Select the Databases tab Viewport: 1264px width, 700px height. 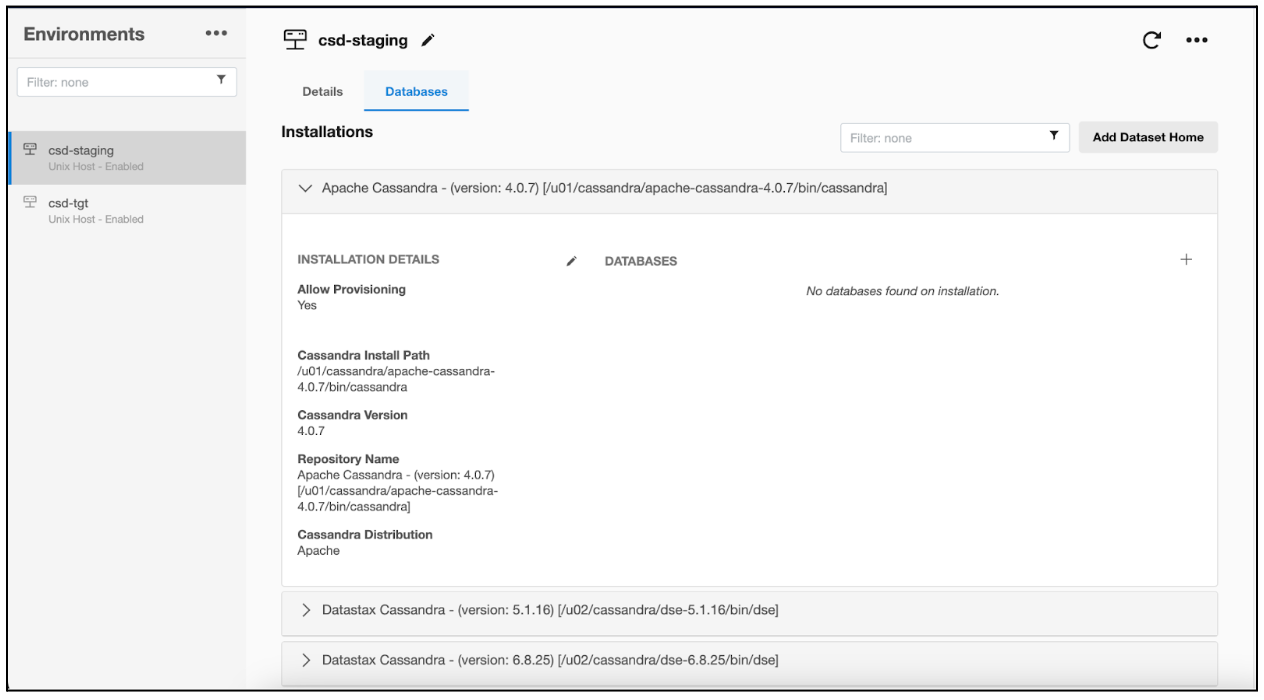point(416,92)
